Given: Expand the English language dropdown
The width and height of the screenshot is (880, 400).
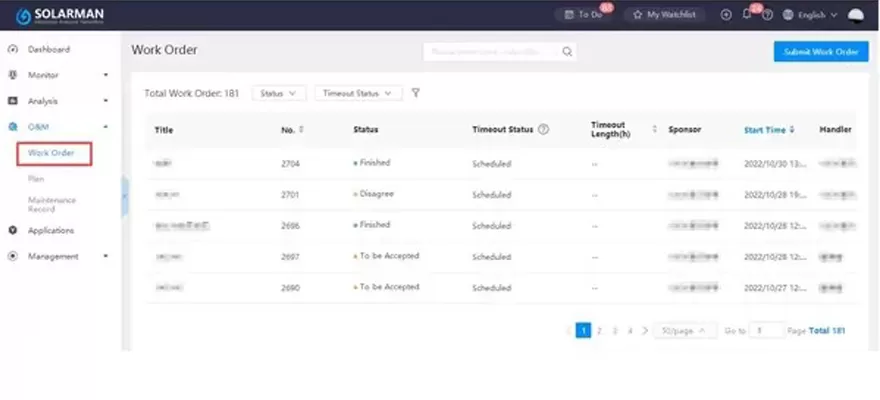Looking at the screenshot, I should tap(810, 15).
